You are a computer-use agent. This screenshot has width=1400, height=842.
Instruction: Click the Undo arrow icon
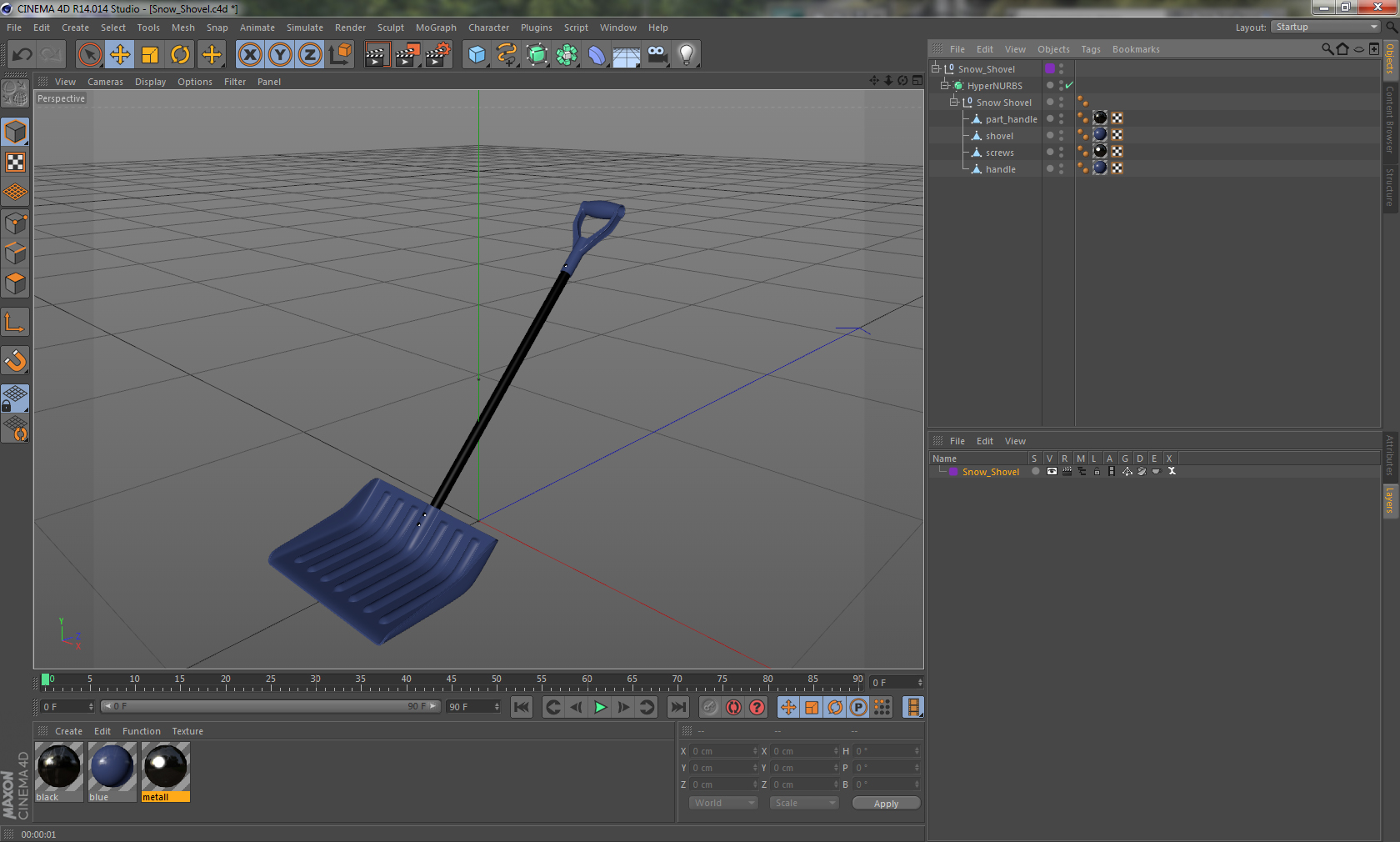point(22,55)
